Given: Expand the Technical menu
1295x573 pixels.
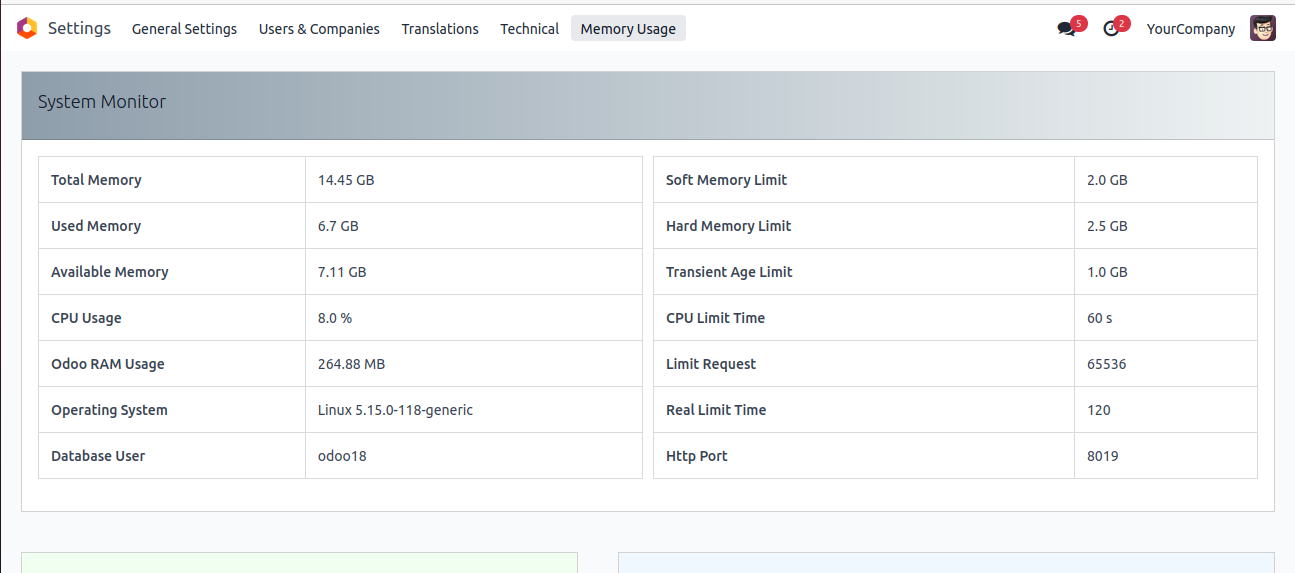Looking at the screenshot, I should pyautogui.click(x=529, y=29).
